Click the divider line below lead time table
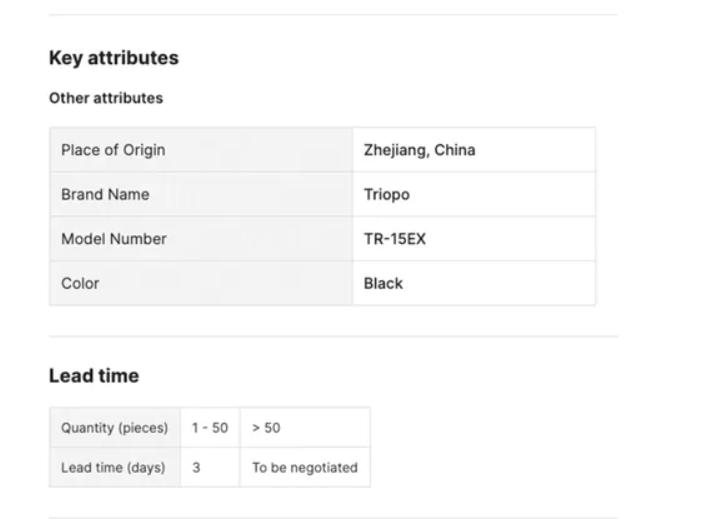The image size is (711, 519). click(333, 517)
